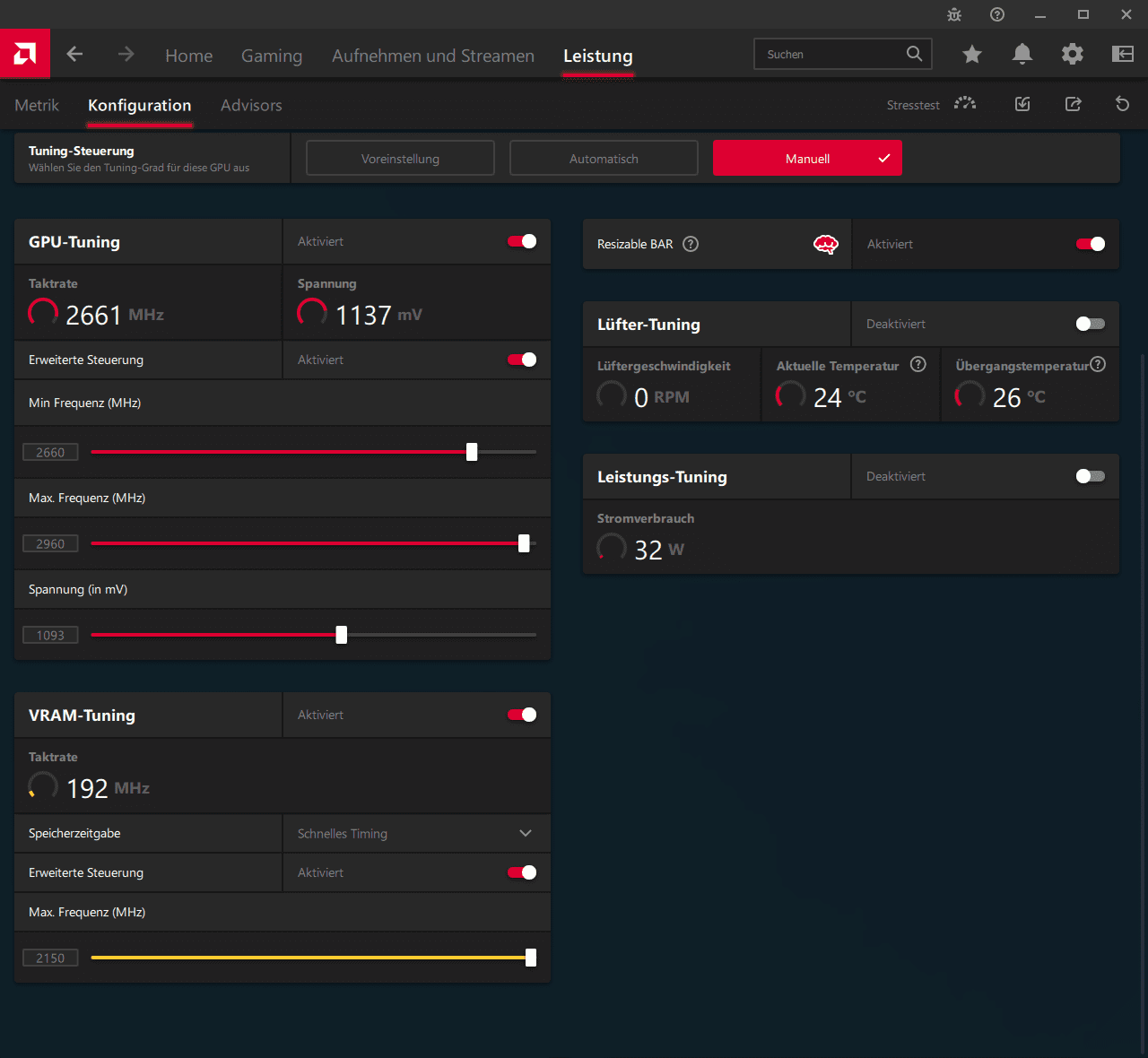Image resolution: width=1148 pixels, height=1058 pixels.
Task: Toggle the sidebar panel icon
Action: (x=1123, y=54)
